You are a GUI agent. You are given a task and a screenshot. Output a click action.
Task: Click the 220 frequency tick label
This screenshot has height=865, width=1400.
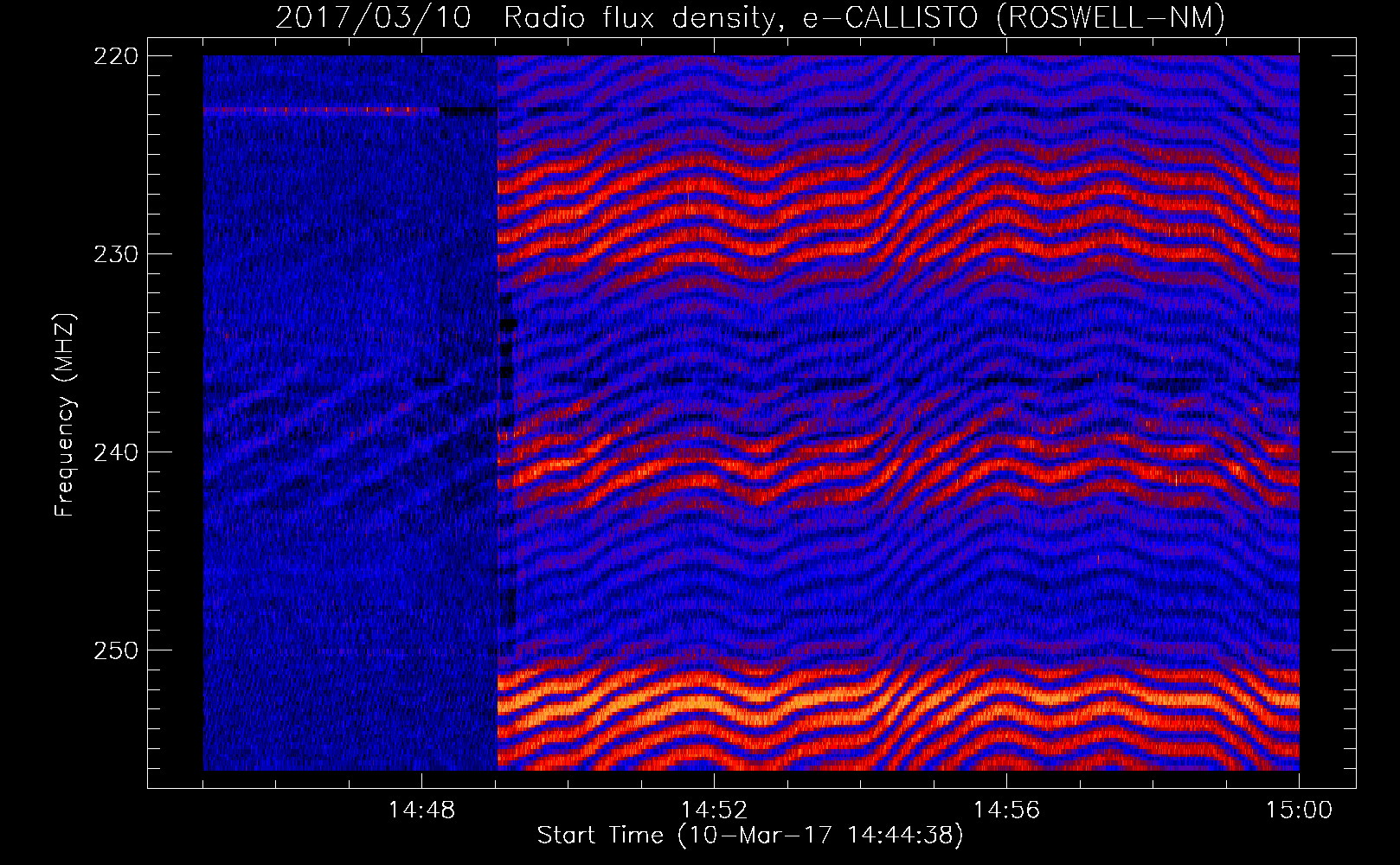coord(115,55)
